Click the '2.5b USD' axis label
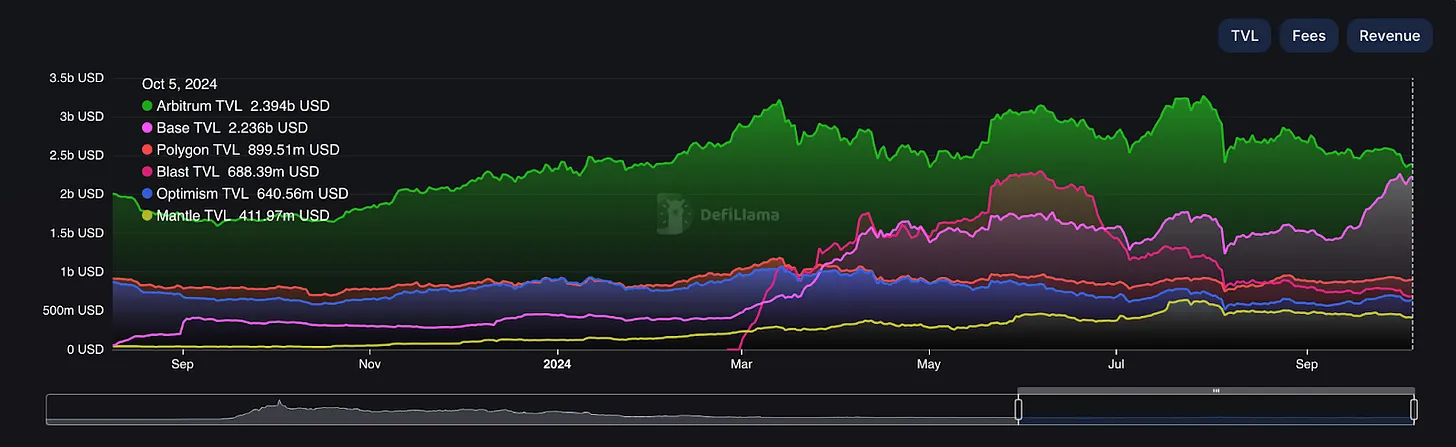The image size is (1456, 447). point(76,155)
